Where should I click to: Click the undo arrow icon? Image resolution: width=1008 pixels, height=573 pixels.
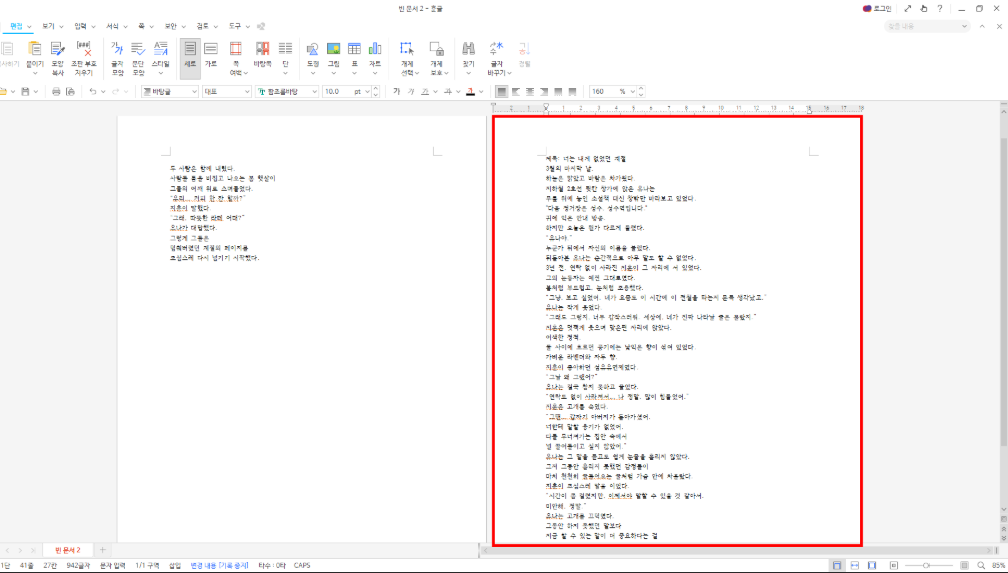point(93,92)
